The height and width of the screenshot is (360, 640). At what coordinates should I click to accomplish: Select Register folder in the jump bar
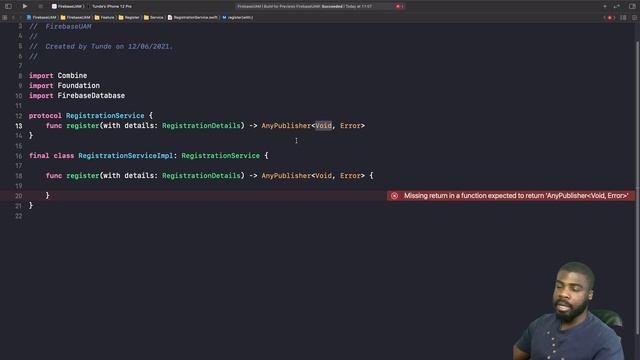tap(129, 18)
